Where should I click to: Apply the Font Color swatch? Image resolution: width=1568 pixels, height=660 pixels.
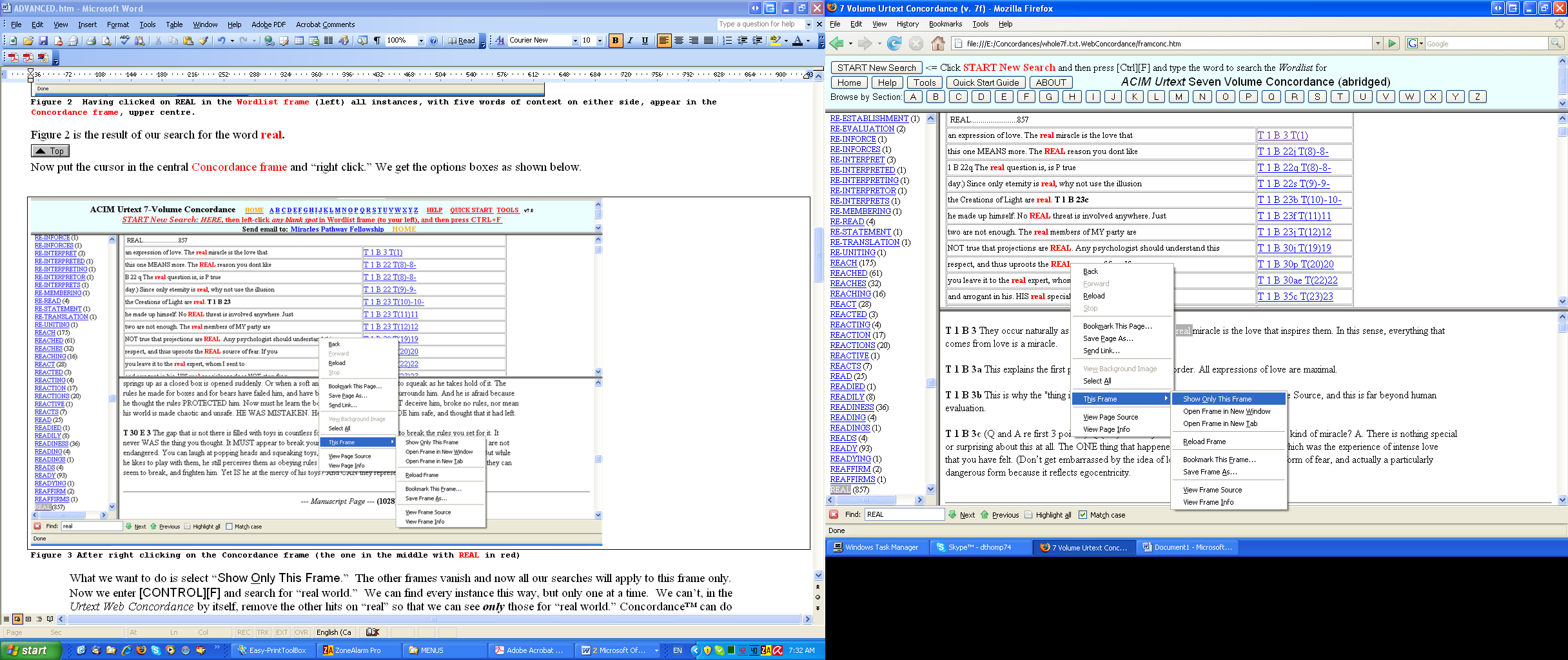(x=798, y=41)
